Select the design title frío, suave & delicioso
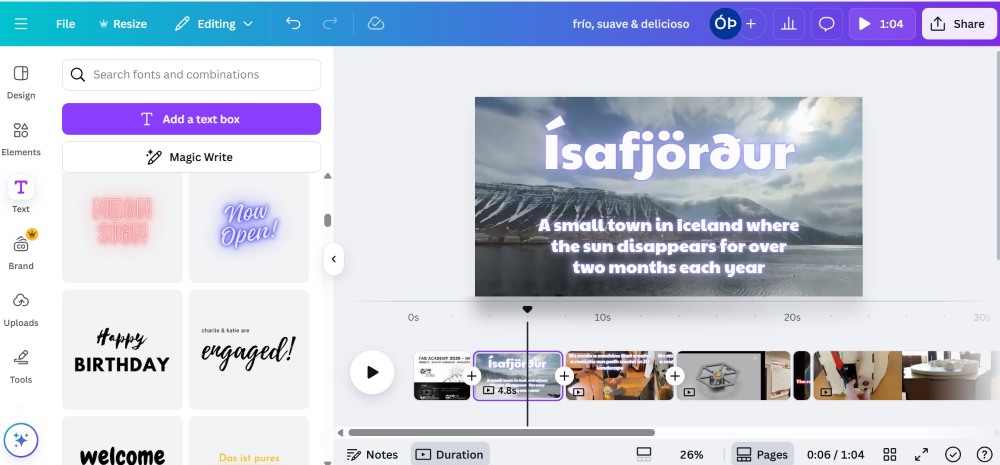 click(631, 24)
